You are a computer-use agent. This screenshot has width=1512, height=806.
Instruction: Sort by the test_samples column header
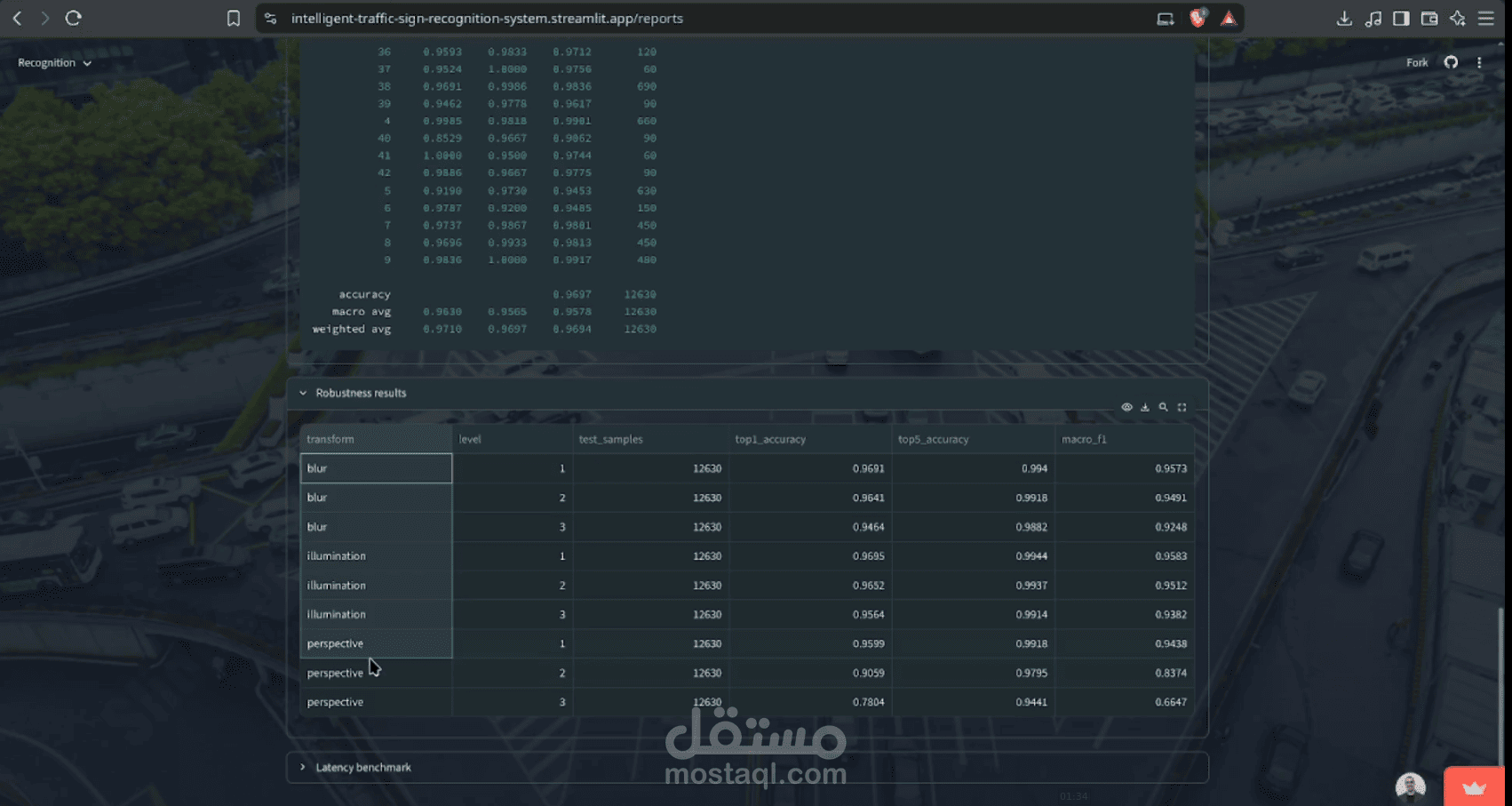650,439
